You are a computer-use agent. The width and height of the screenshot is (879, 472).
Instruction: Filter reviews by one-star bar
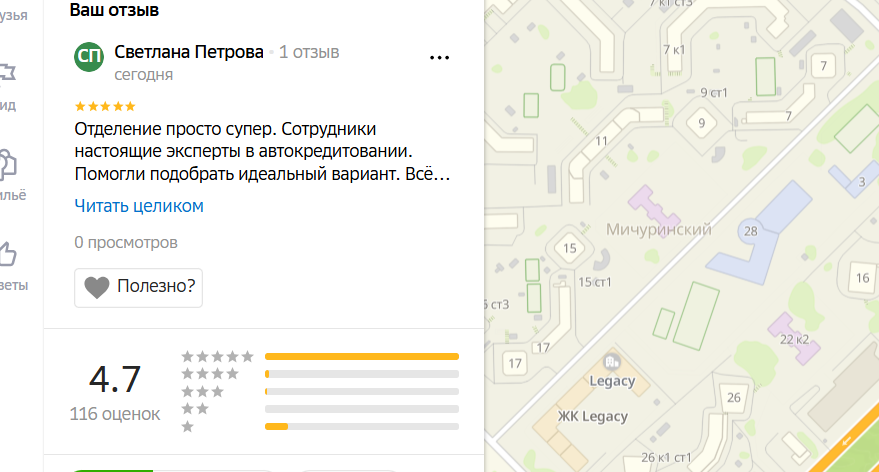[x=362, y=427]
